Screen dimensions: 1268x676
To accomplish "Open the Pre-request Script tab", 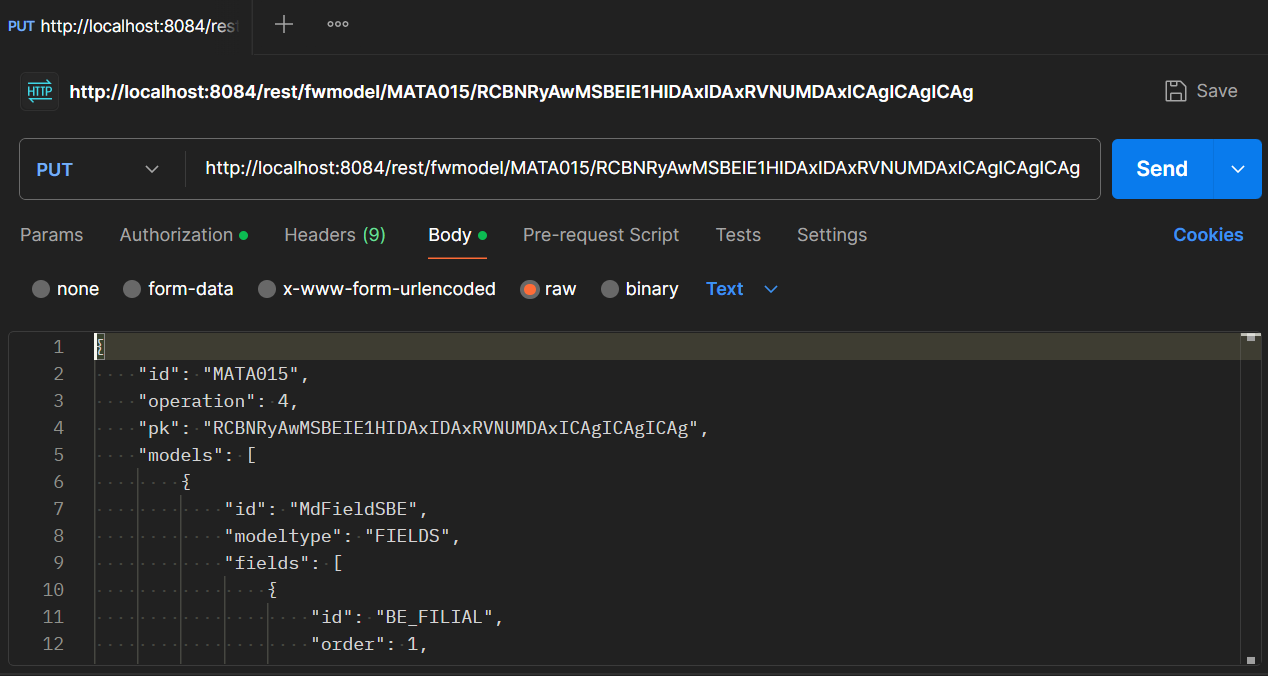I will click(x=601, y=235).
